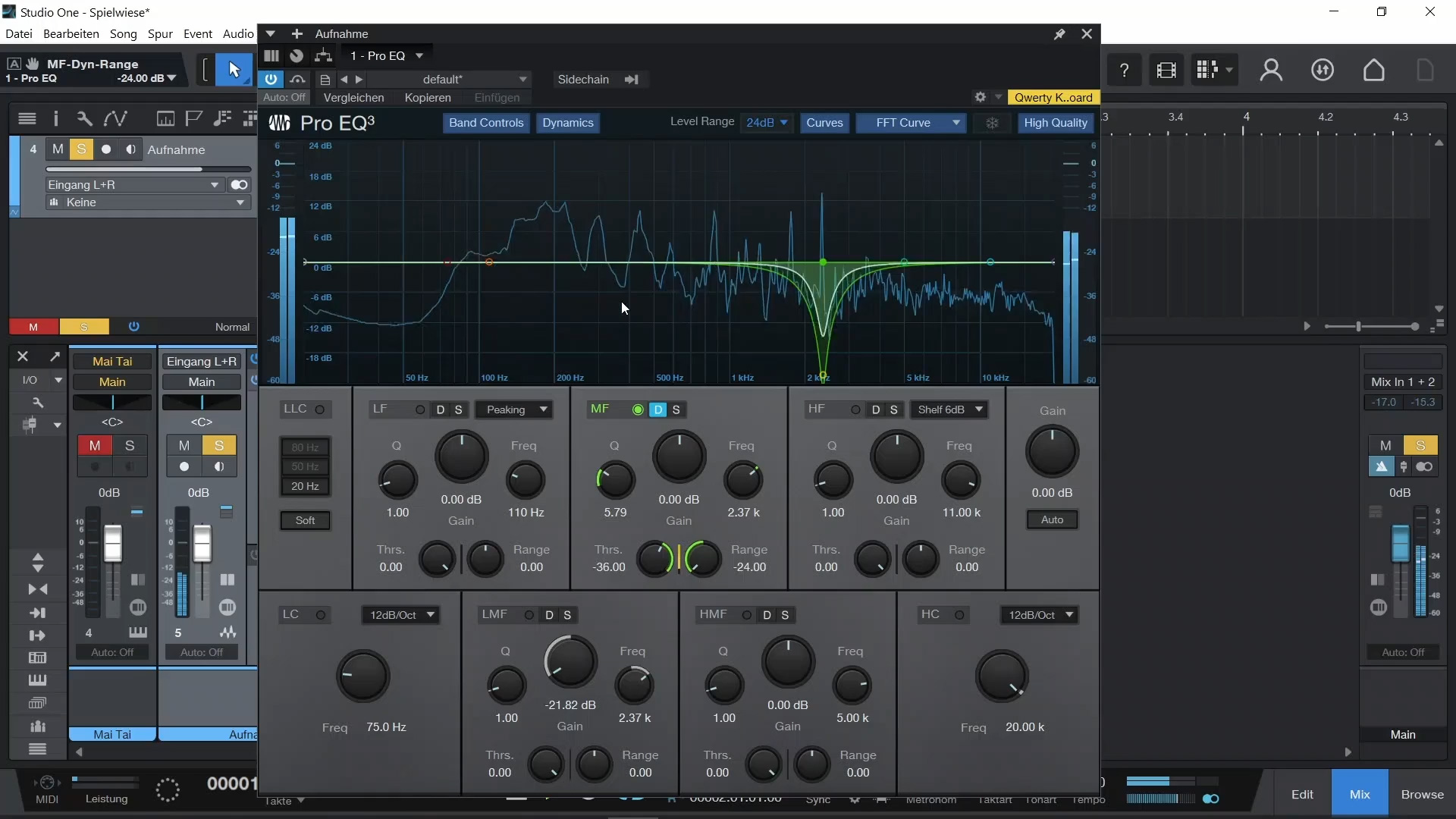The height and width of the screenshot is (819, 1456).
Task: Click the Curves button
Action: click(x=824, y=123)
